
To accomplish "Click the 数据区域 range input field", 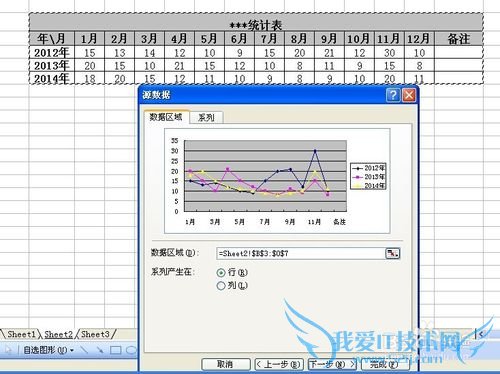I will [301, 253].
